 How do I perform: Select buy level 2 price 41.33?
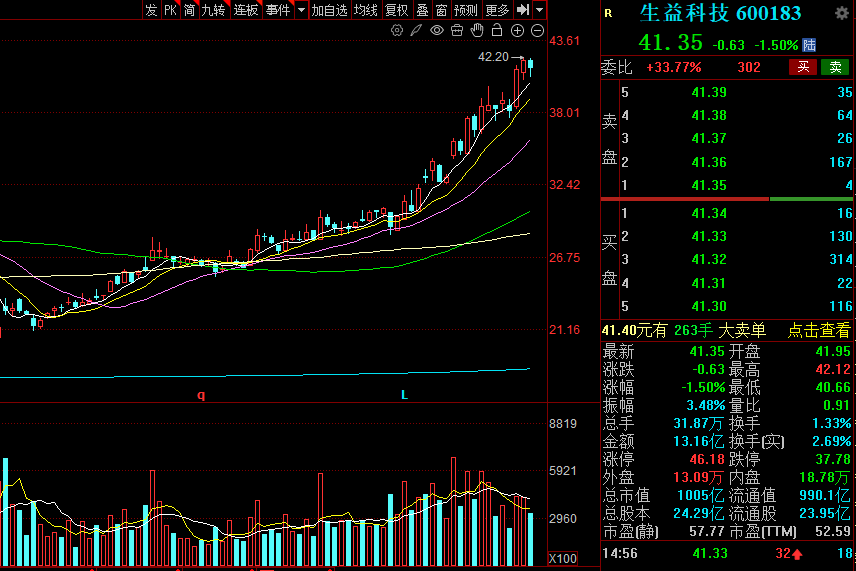[709, 236]
